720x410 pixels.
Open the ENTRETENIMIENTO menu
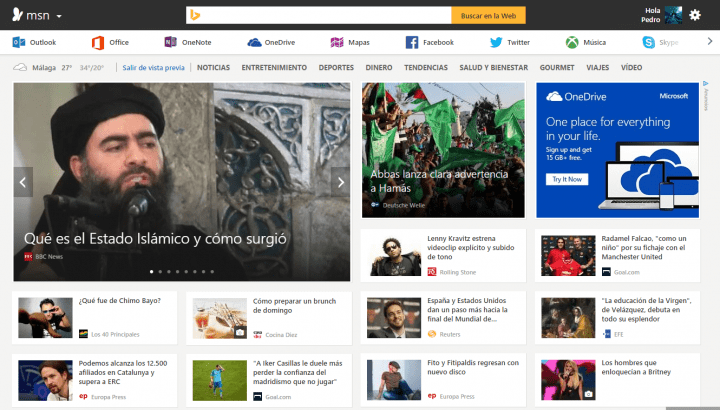tap(274, 67)
